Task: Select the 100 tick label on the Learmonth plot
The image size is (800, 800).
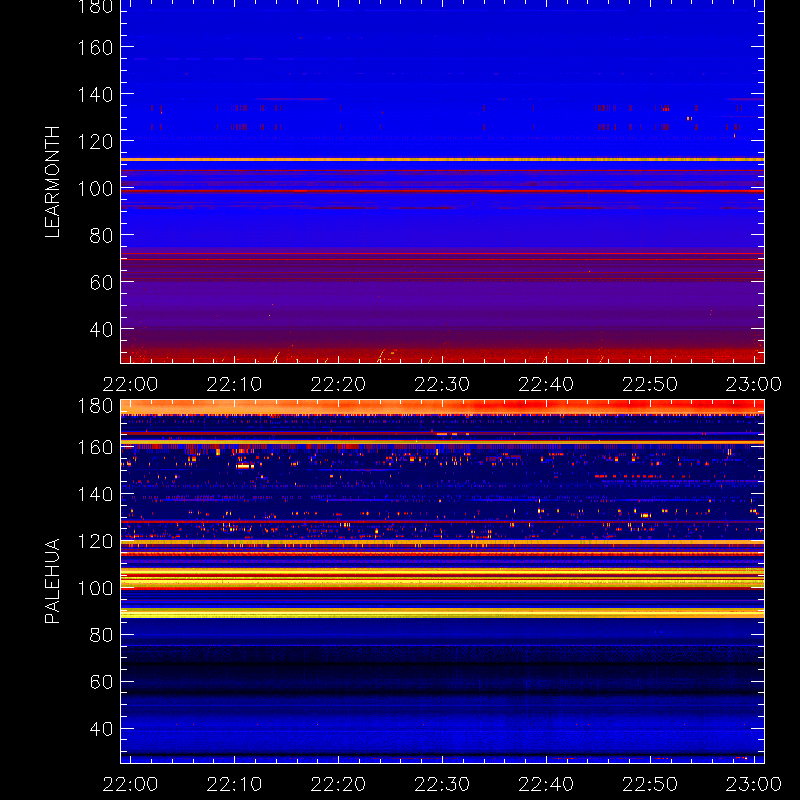Action: tap(95, 188)
